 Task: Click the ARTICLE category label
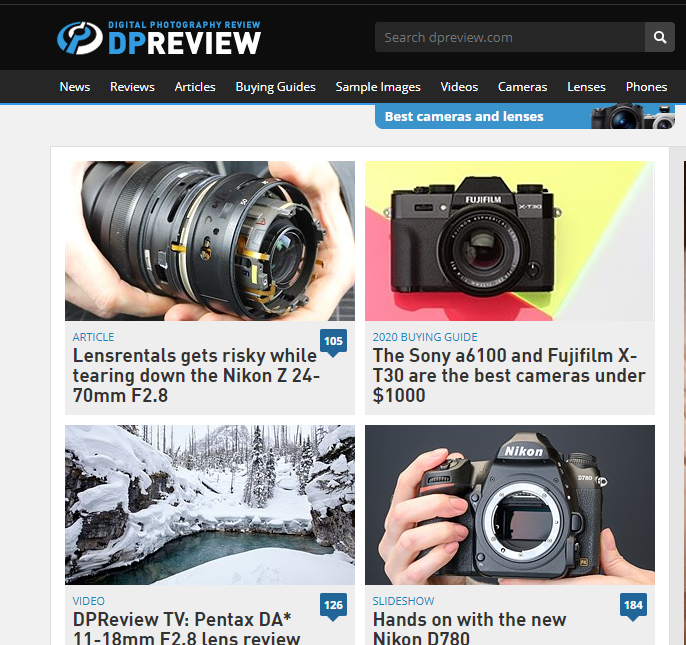coord(93,337)
